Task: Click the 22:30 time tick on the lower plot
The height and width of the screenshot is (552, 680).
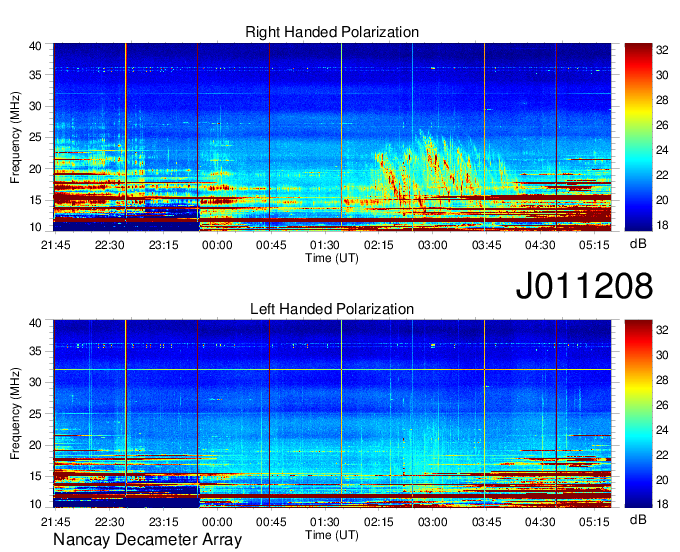Action: pos(109,522)
